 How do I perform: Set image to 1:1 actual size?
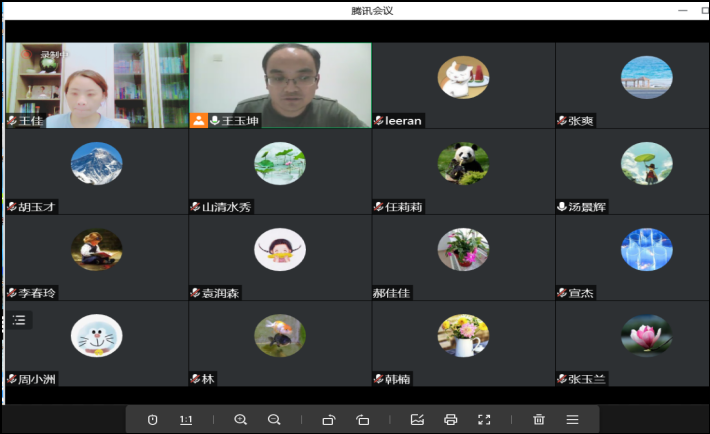point(186,420)
